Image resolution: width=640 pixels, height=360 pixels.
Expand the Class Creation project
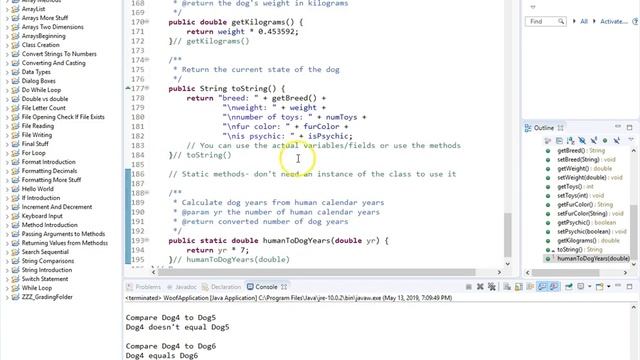click(7, 45)
